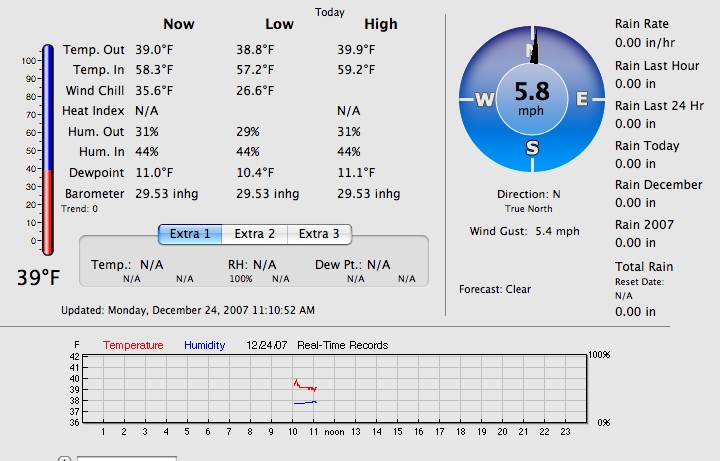Image resolution: width=720 pixels, height=461 pixels.
Task: Click the blue Humidity legend label
Action: [x=204, y=345]
